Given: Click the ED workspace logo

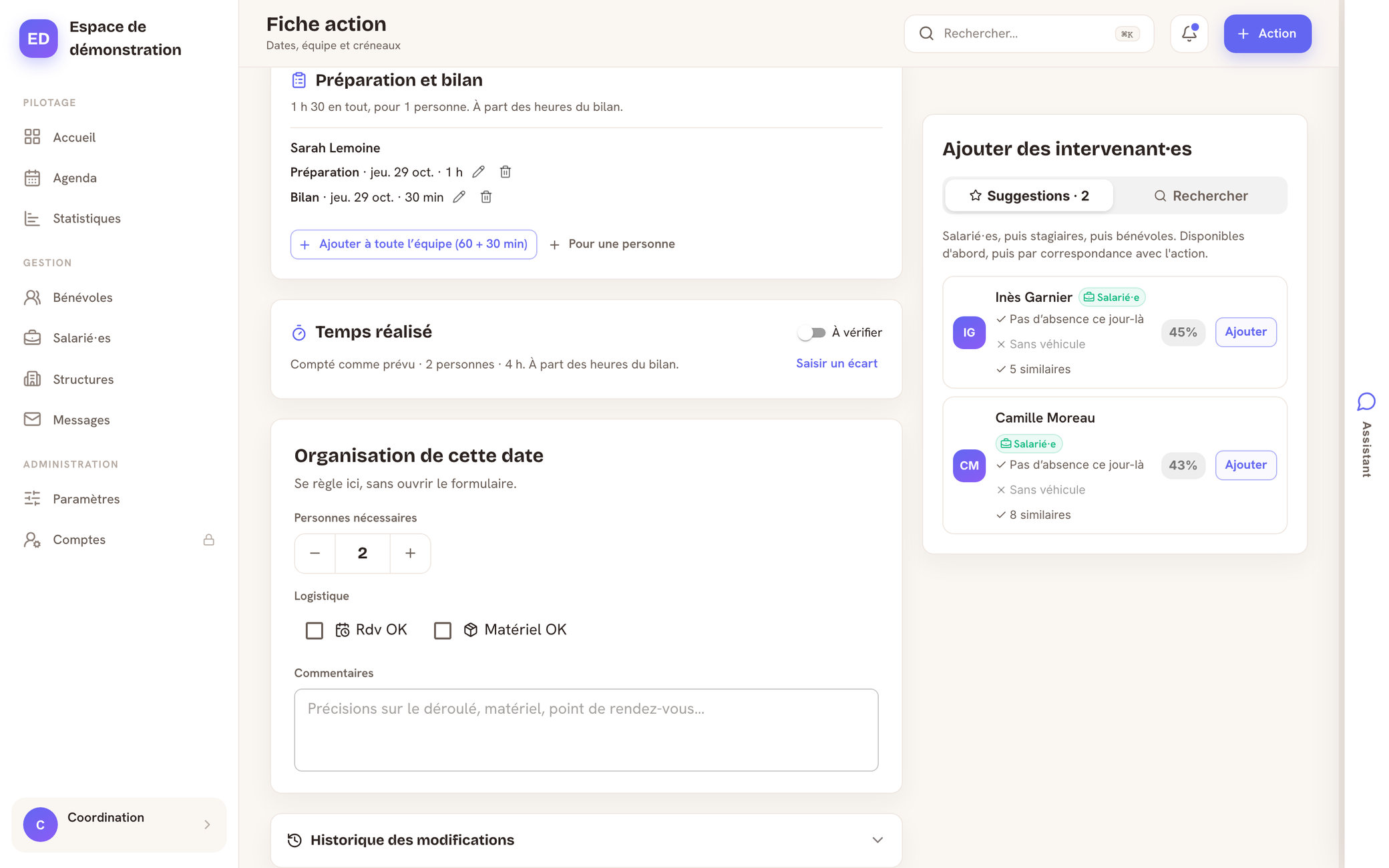Looking at the screenshot, I should click(x=38, y=38).
